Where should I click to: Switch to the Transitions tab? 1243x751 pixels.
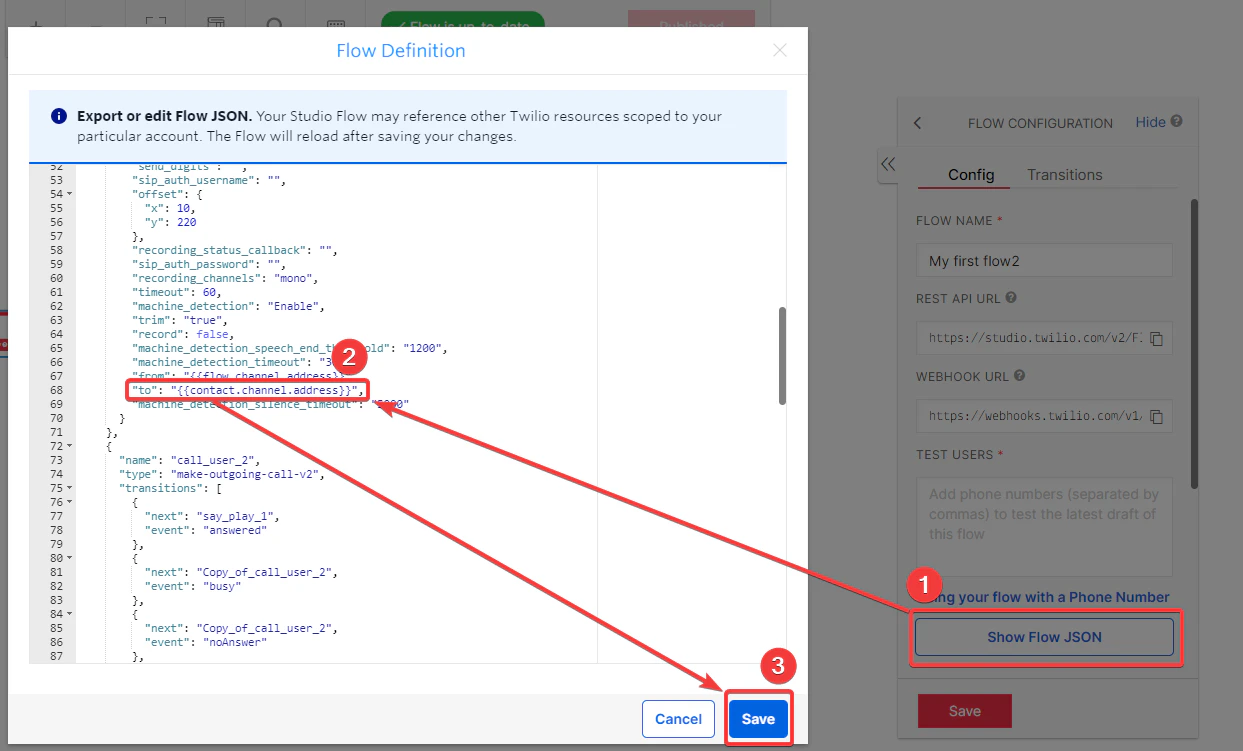point(1064,174)
